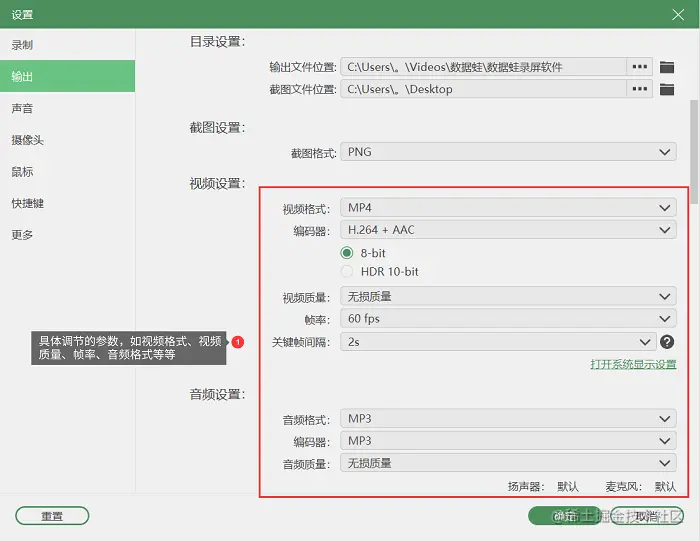Close the settings dialog
This screenshot has height=541, width=700.
tap(678, 14)
